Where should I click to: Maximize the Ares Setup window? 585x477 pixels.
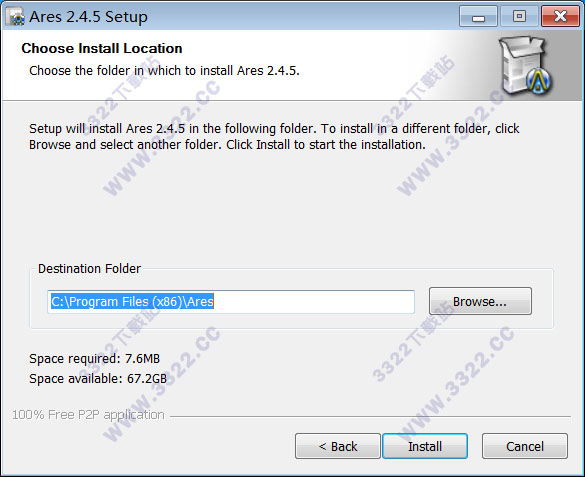click(519, 16)
